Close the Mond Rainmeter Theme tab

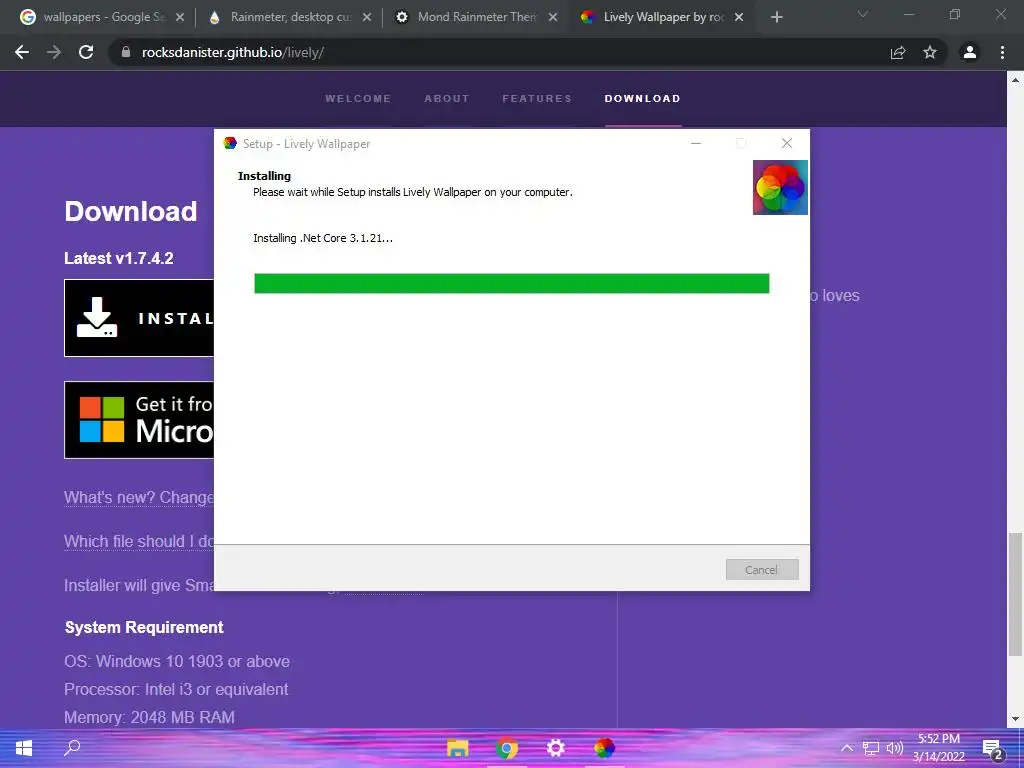[553, 17]
